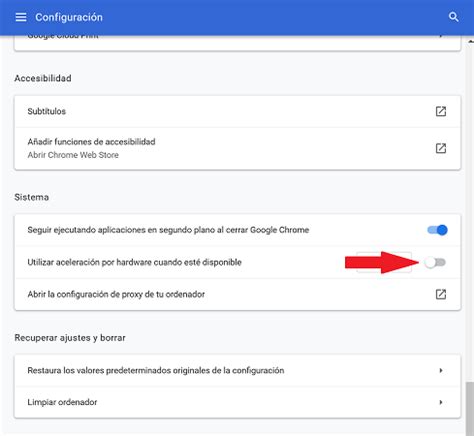Select Añadir funciones de accesibilidad row
Viewport: 474px width, 436px height.
pyautogui.click(x=237, y=148)
